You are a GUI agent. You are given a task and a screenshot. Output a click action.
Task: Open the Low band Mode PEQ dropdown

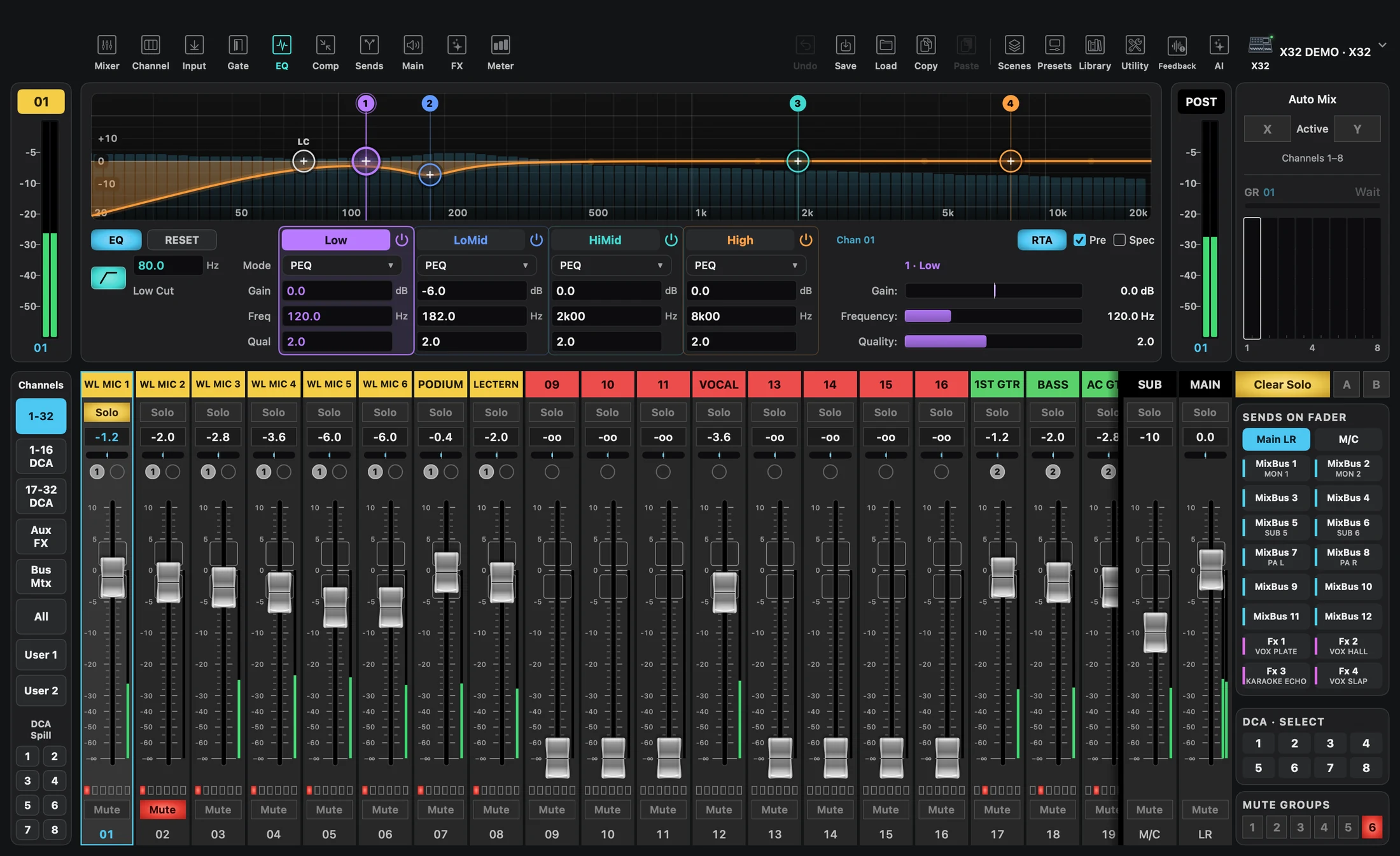[x=342, y=265]
